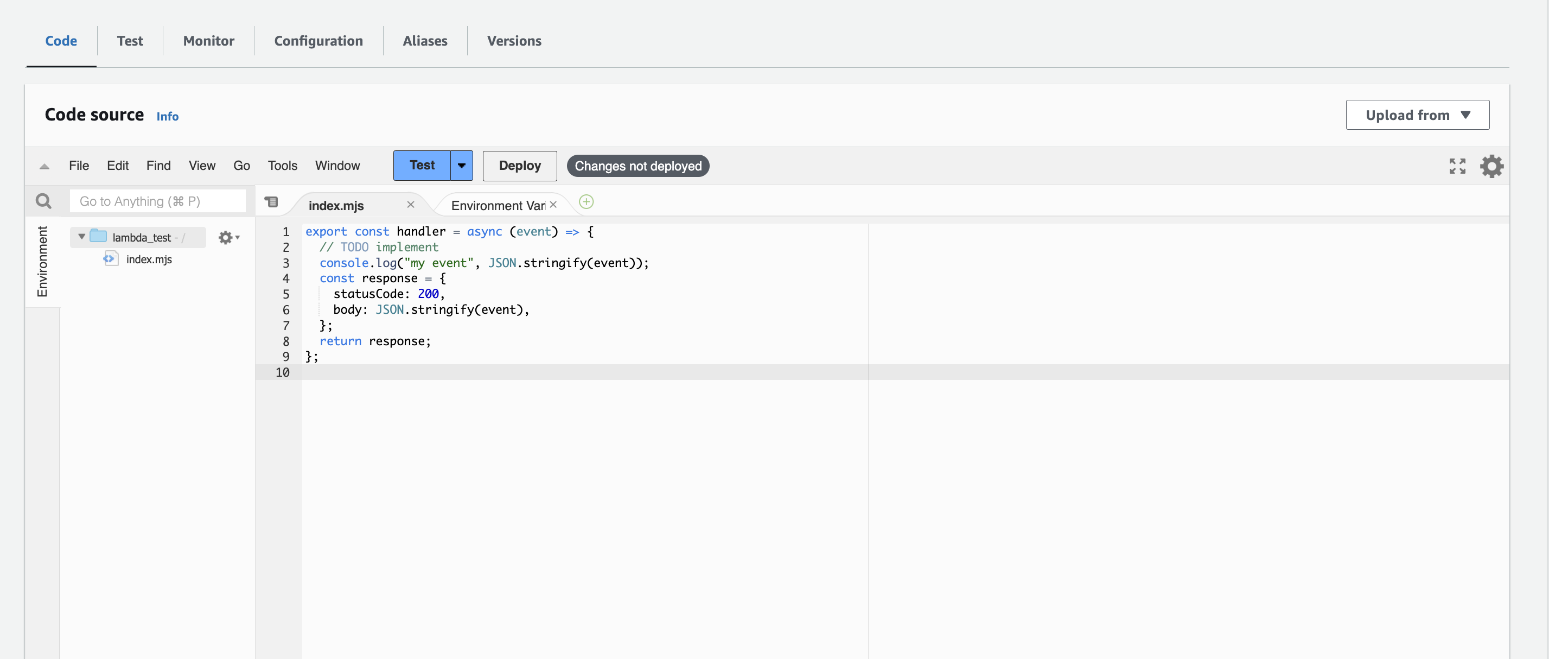Click the Go to Anything search field
1568x659 pixels.
coord(158,201)
